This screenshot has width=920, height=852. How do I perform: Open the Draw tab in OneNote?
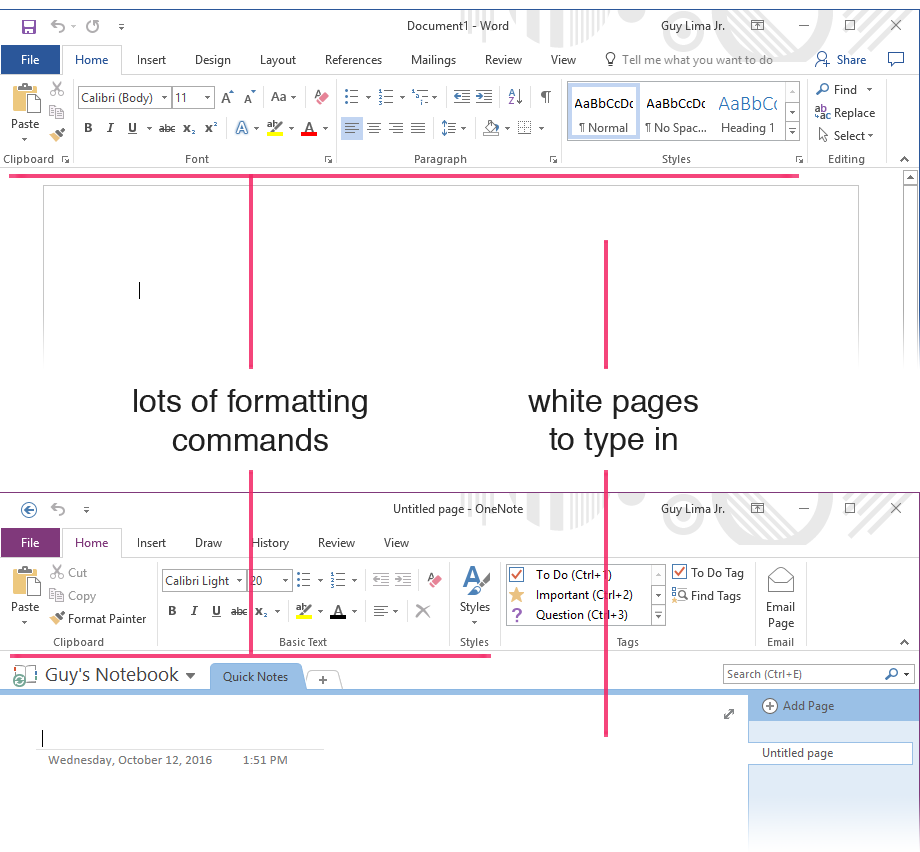[208, 543]
